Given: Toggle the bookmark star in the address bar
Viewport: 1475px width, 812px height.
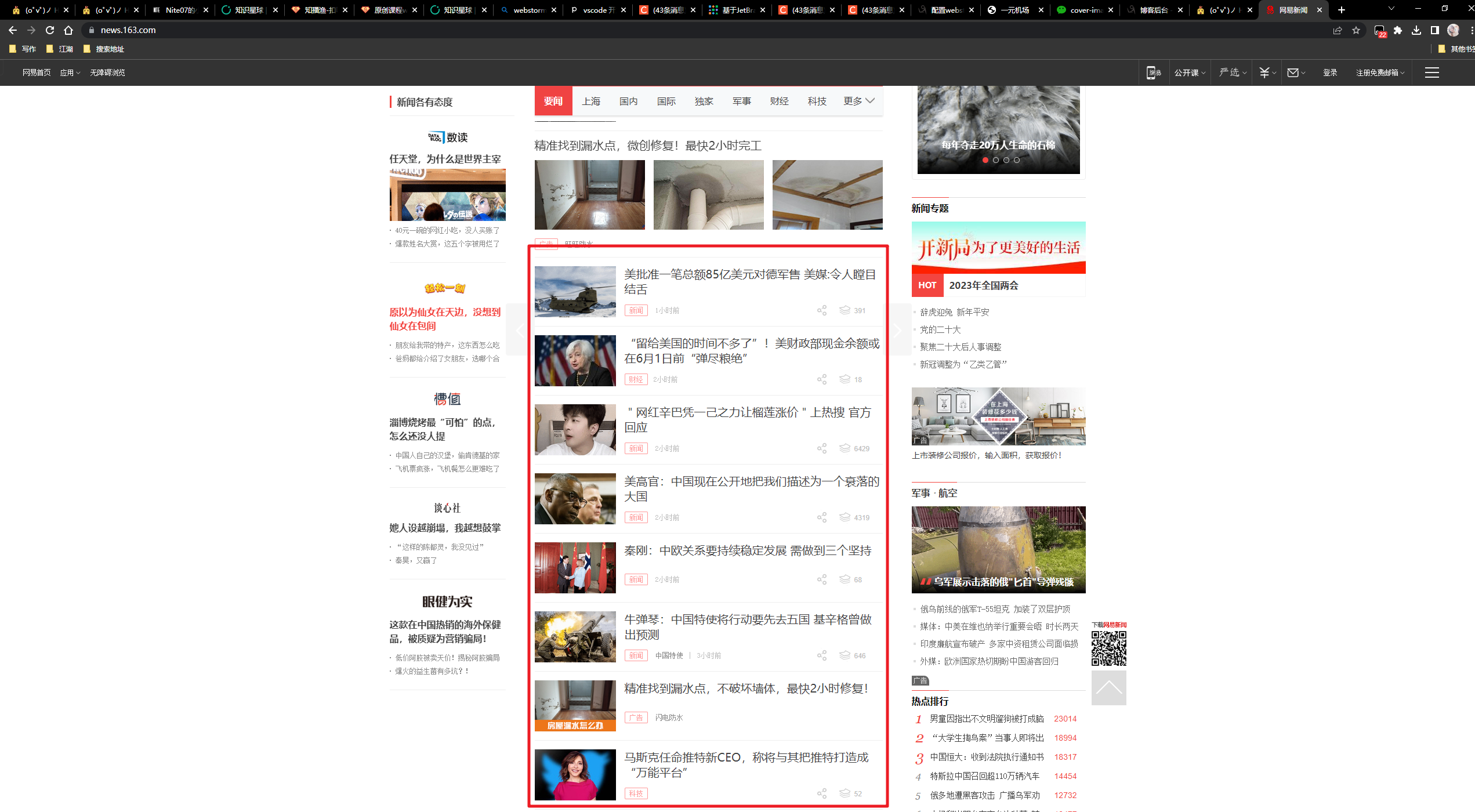Looking at the screenshot, I should (x=1355, y=30).
